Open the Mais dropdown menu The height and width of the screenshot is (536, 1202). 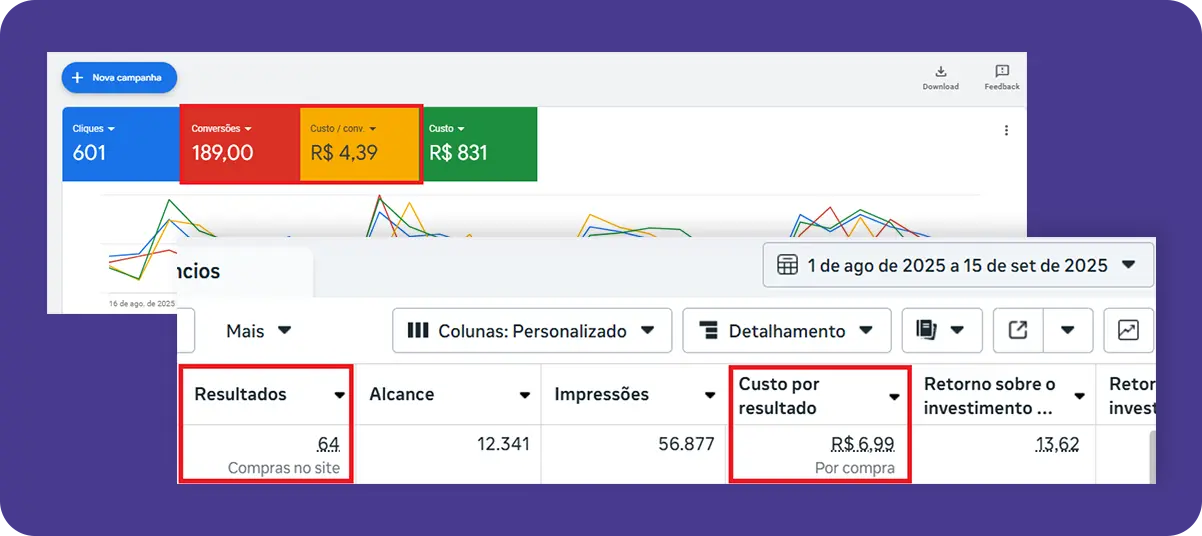[258, 331]
